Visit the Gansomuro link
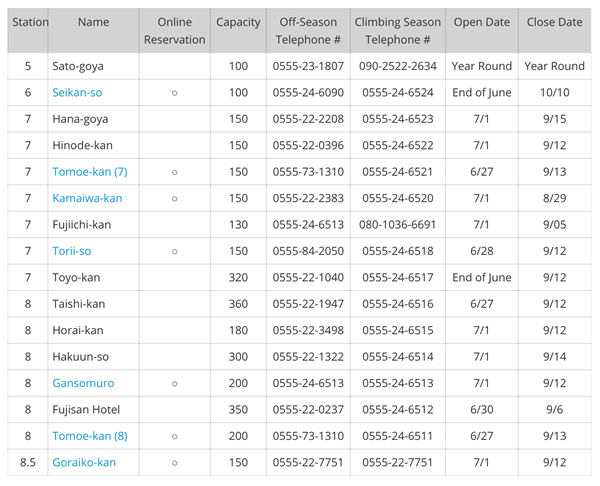Image resolution: width=600 pixels, height=486 pixels. coord(83,383)
